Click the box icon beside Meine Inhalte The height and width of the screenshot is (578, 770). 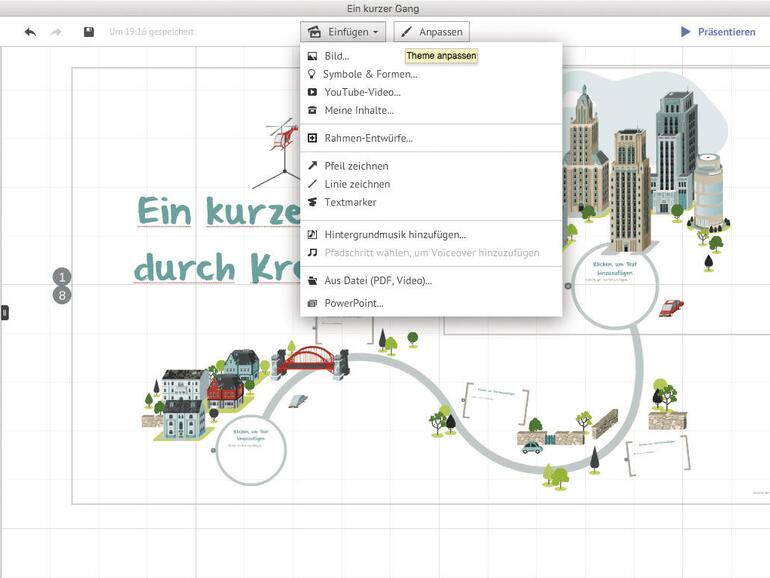pos(312,110)
